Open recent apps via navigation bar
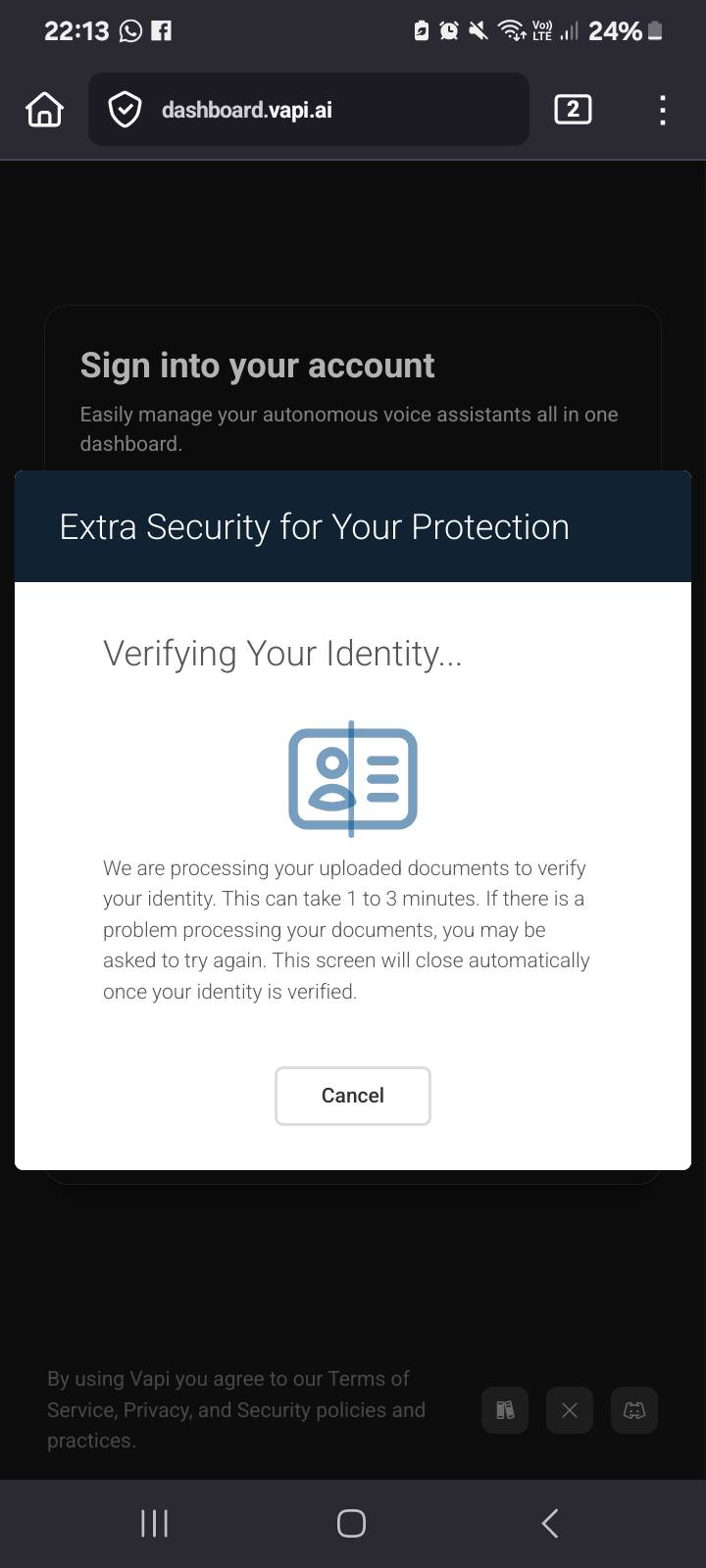This screenshot has height=1568, width=706. point(154,1523)
